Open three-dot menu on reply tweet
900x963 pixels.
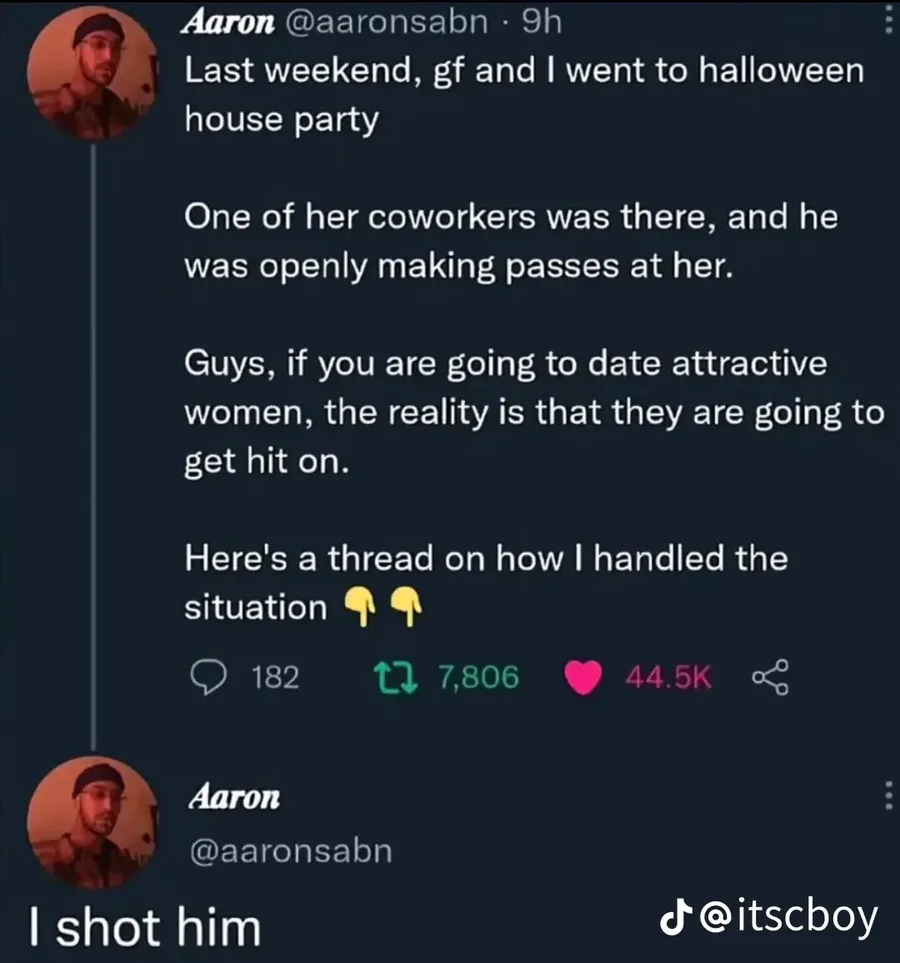pyautogui.click(x=888, y=796)
